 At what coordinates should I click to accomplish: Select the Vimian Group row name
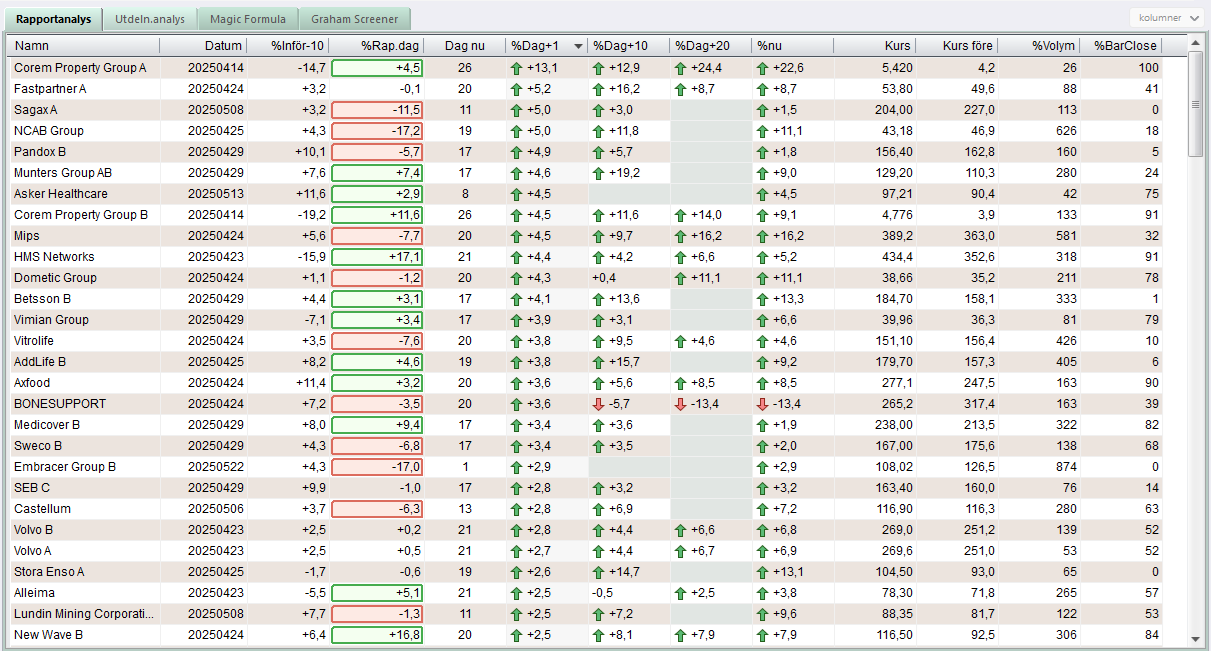(x=51, y=320)
